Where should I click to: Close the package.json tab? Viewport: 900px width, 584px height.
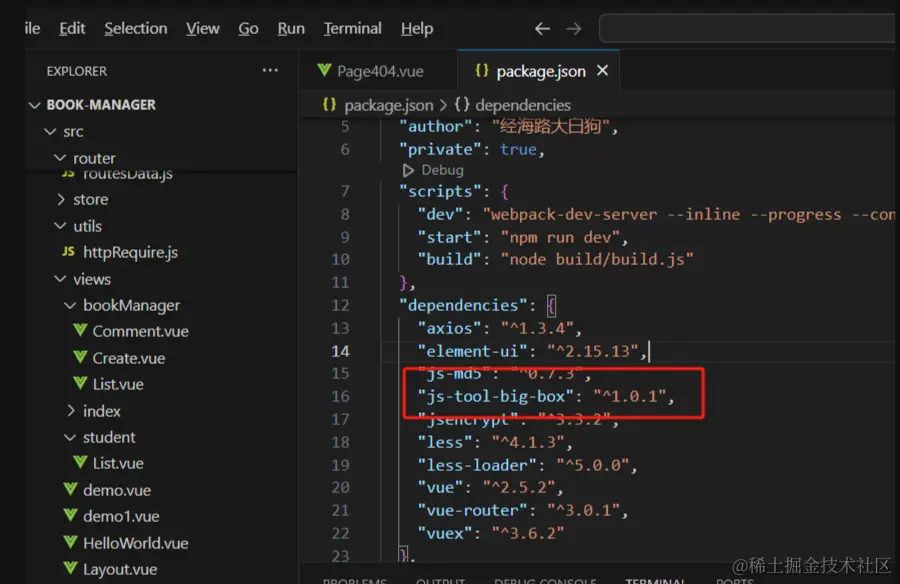click(602, 71)
